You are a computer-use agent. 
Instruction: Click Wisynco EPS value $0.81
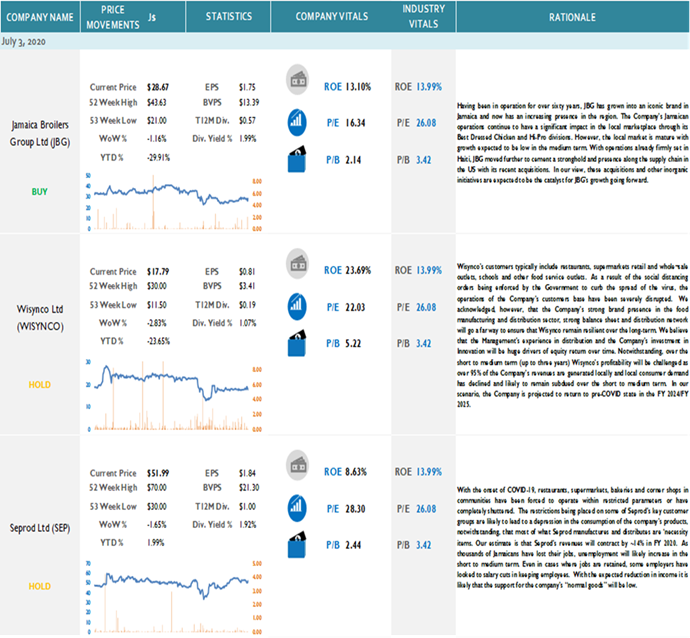tap(247, 271)
